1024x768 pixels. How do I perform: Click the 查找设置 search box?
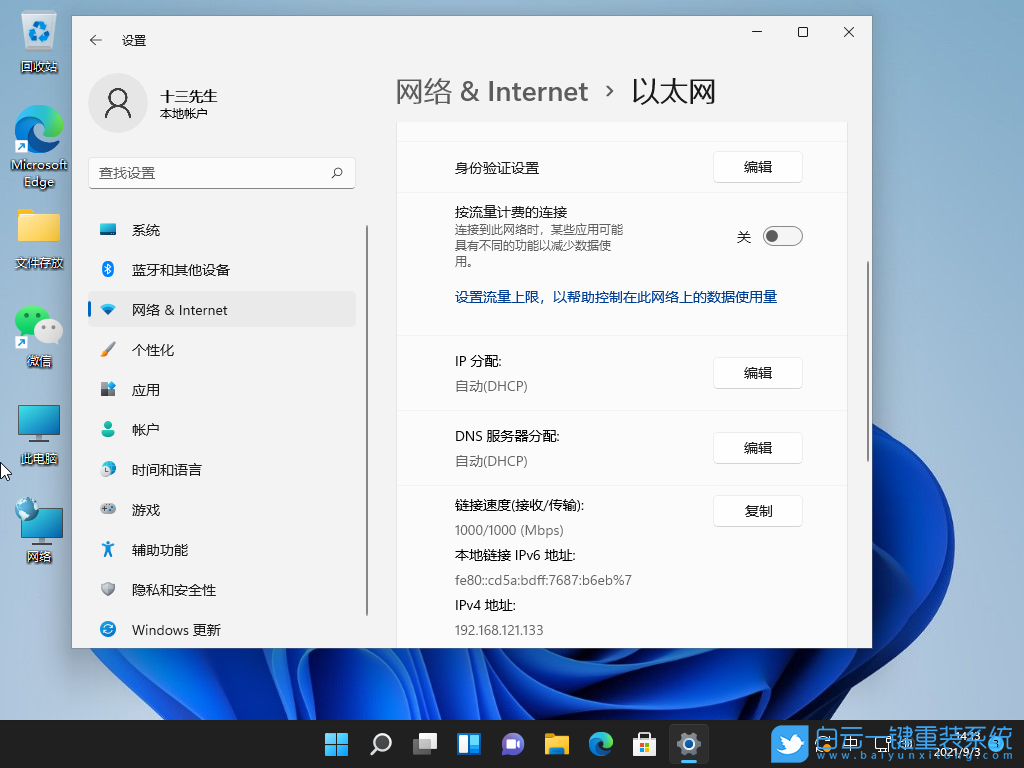[222, 172]
